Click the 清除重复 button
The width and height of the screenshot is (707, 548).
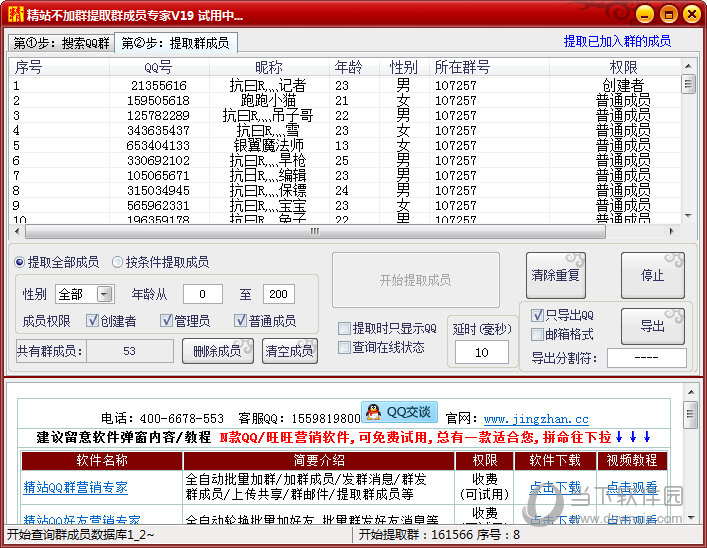coord(556,275)
